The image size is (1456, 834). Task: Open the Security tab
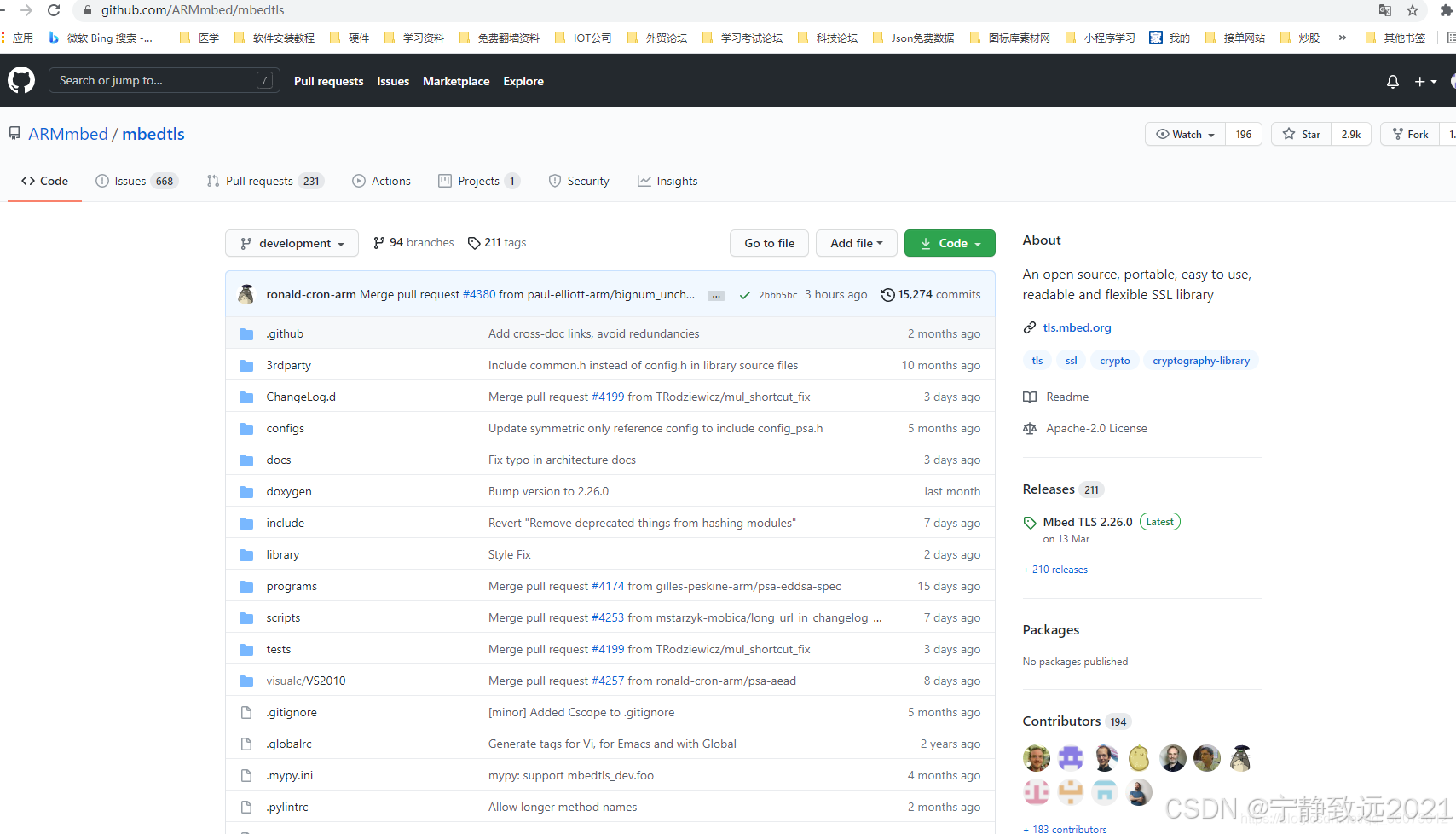(x=579, y=181)
